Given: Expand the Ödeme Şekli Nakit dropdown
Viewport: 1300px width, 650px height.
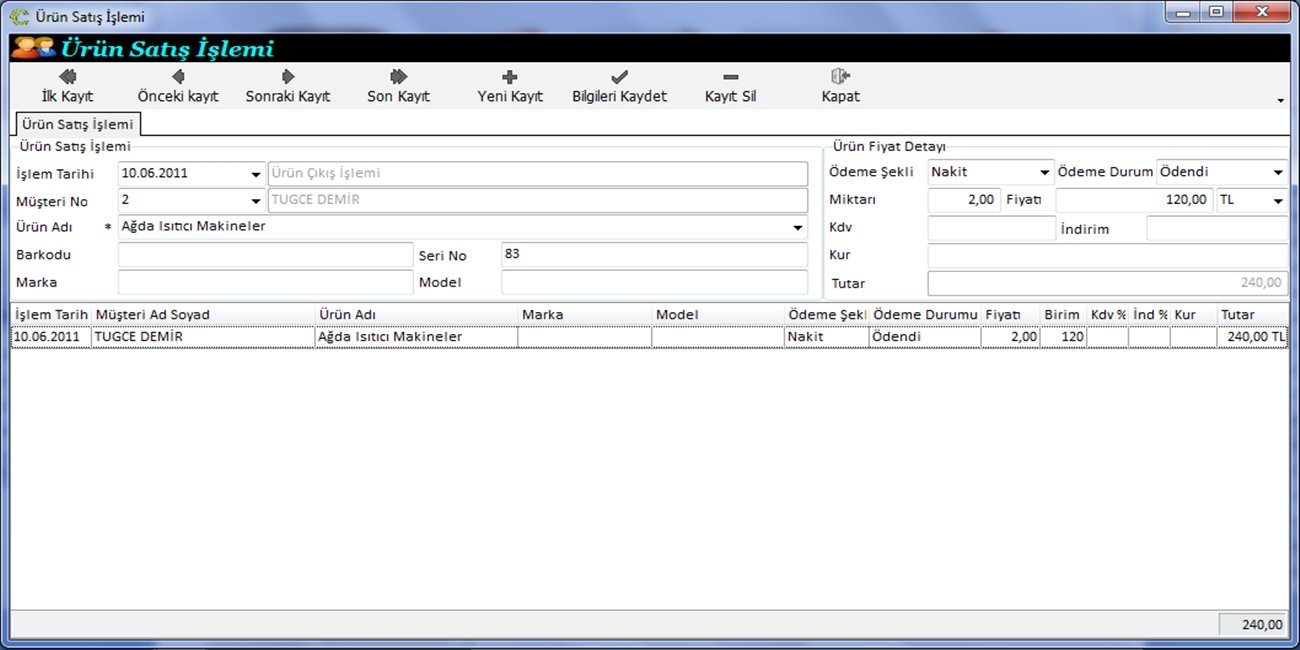Looking at the screenshot, I should 1045,172.
